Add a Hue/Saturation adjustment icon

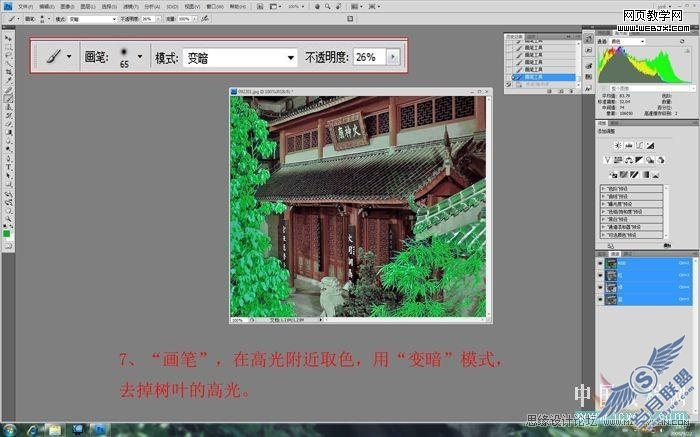point(618,160)
